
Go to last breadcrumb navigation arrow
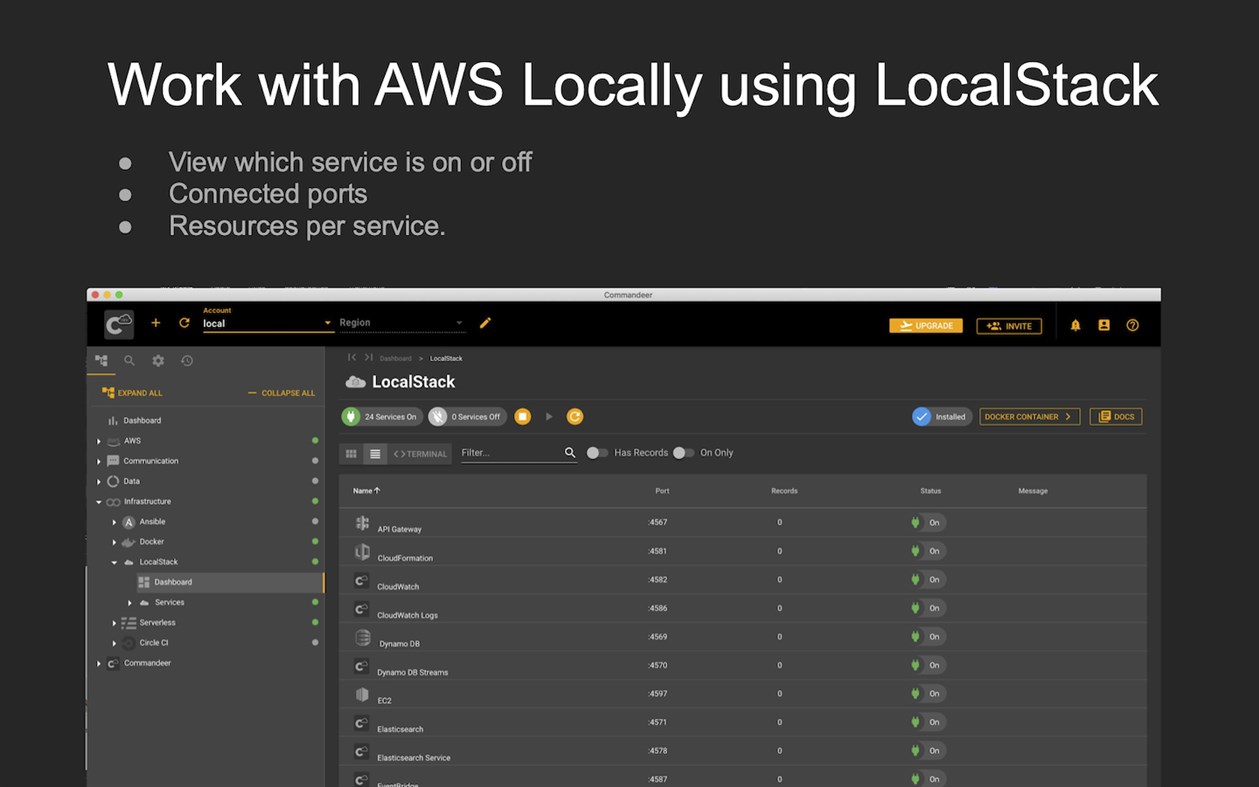368,357
